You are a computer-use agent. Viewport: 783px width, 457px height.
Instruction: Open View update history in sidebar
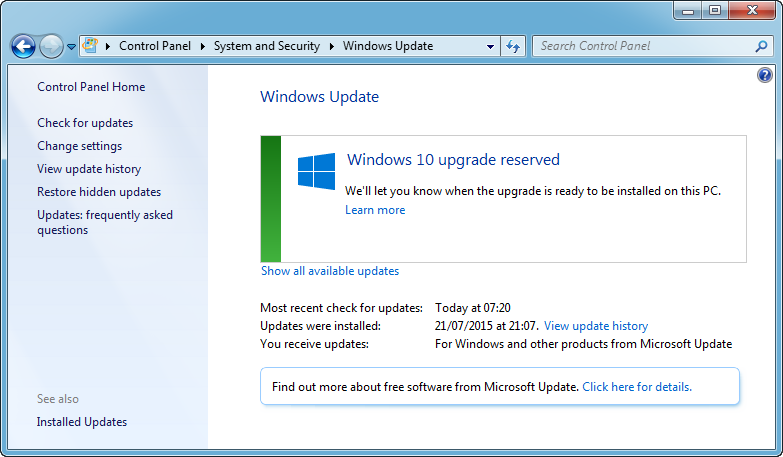[x=89, y=169]
